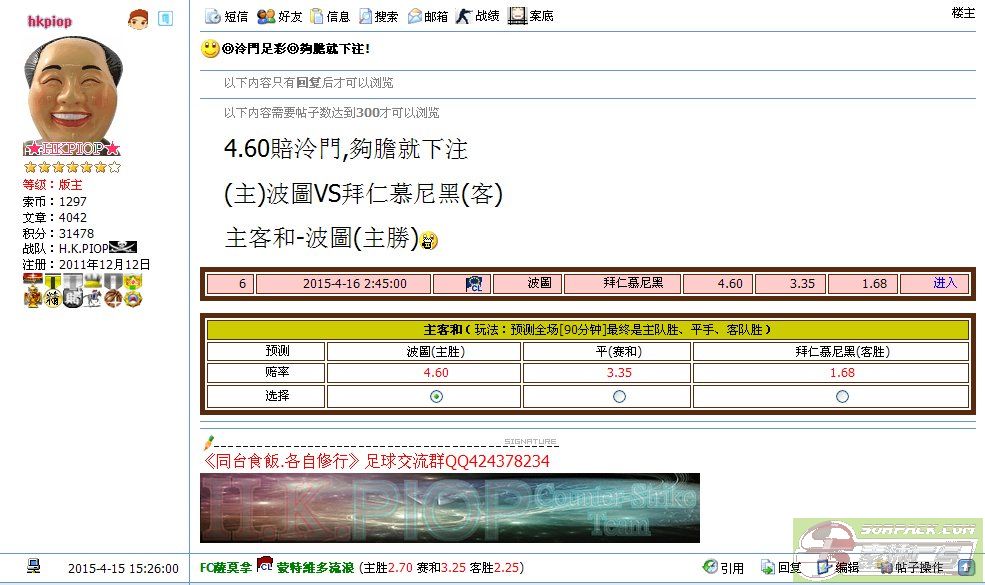Open the 信息 info icon

tap(332, 14)
